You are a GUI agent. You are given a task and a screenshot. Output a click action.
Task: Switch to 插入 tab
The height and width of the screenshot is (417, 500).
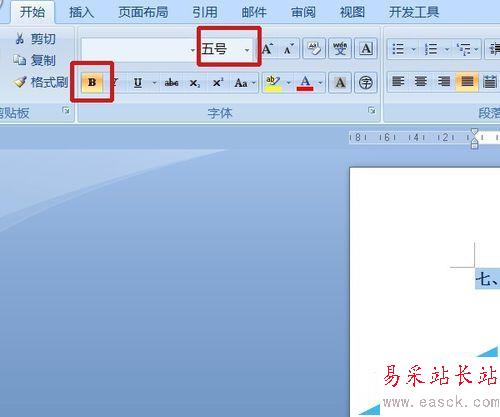pos(82,12)
